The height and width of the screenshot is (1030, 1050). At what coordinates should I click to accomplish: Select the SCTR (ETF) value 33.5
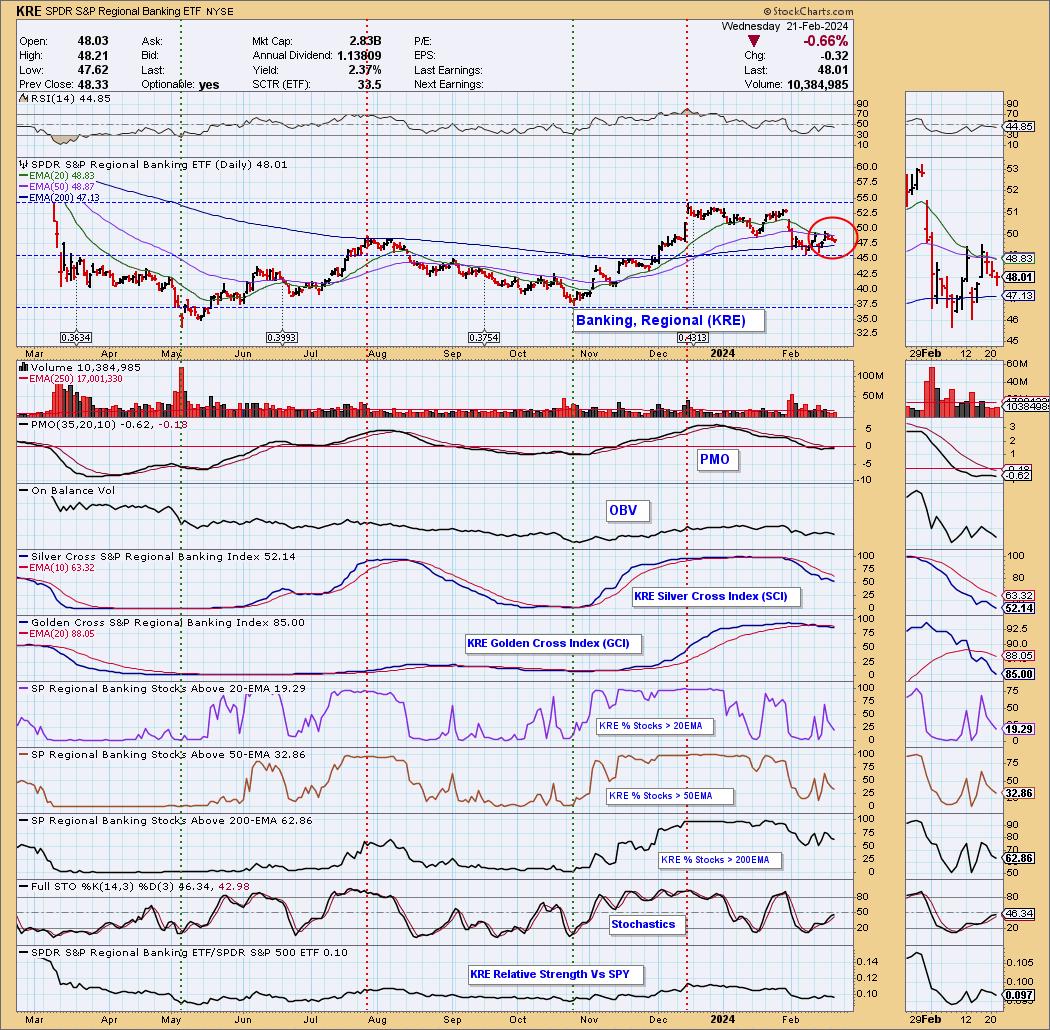point(369,84)
